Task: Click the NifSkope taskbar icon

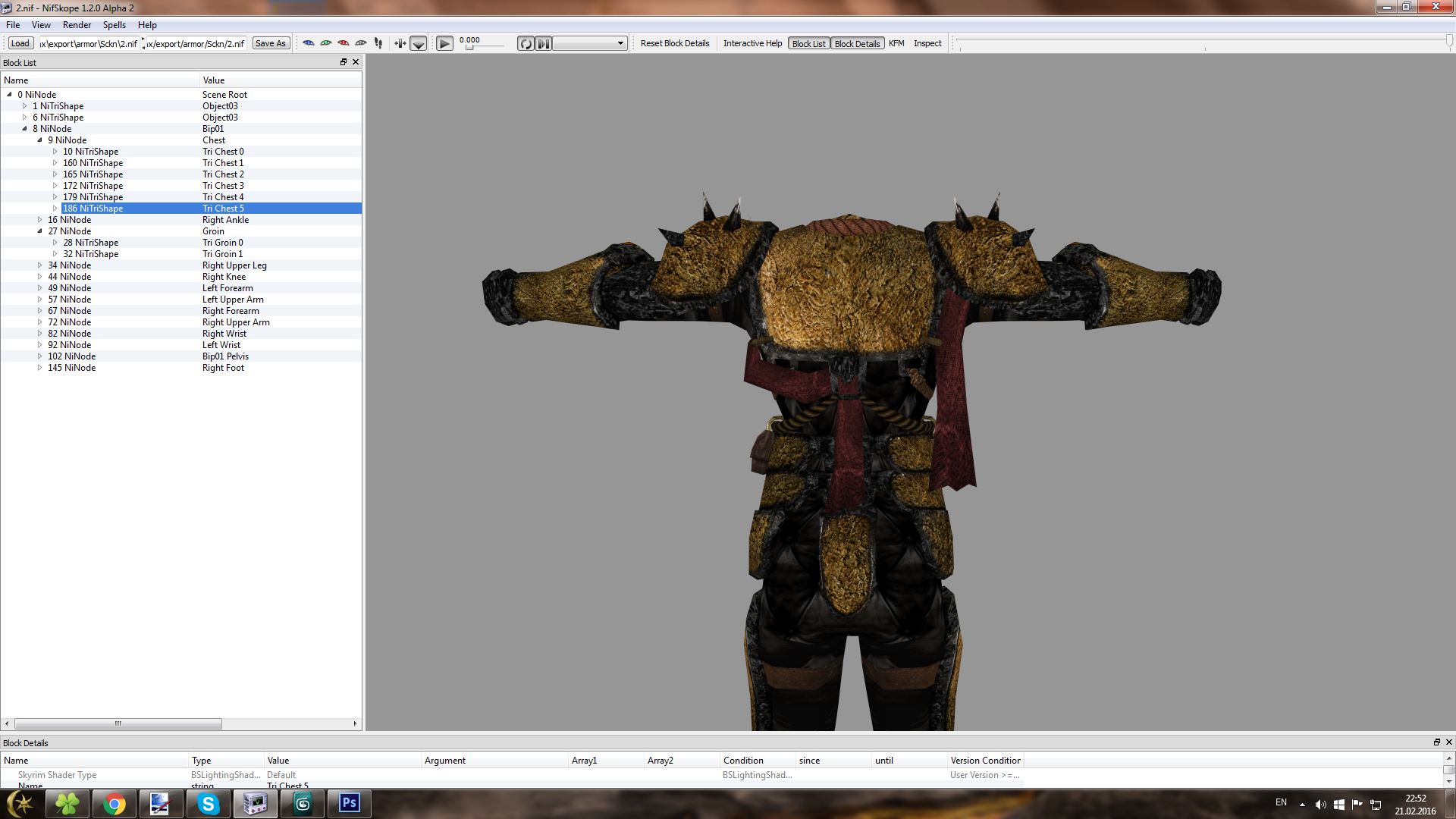Action: pyautogui.click(x=255, y=803)
